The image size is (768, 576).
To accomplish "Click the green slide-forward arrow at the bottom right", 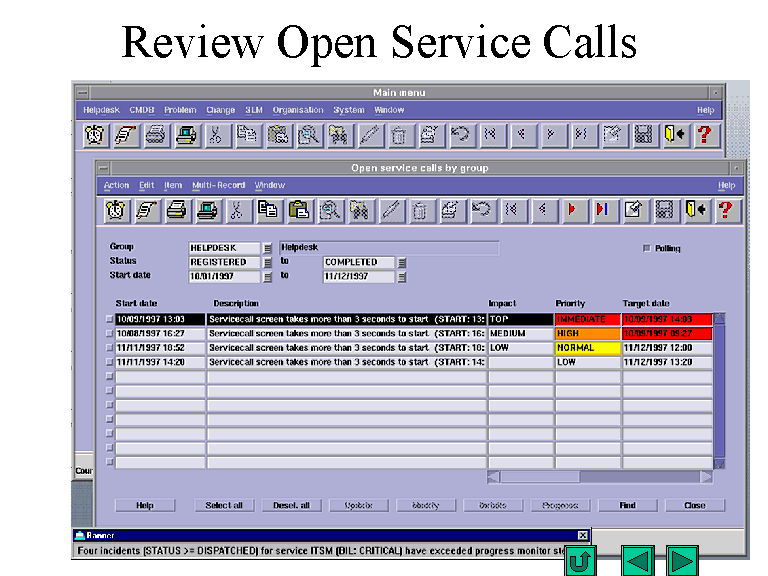I will 682,561.
